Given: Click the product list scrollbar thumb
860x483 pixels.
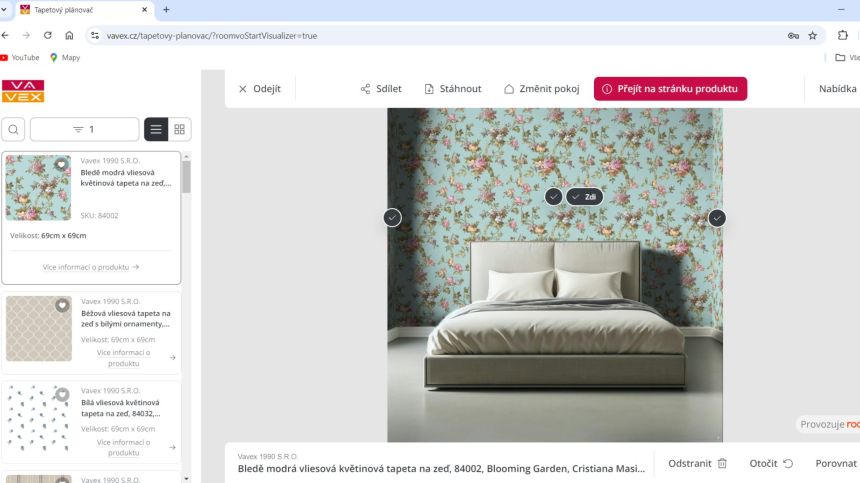Looking at the screenshot, I should tap(186, 177).
